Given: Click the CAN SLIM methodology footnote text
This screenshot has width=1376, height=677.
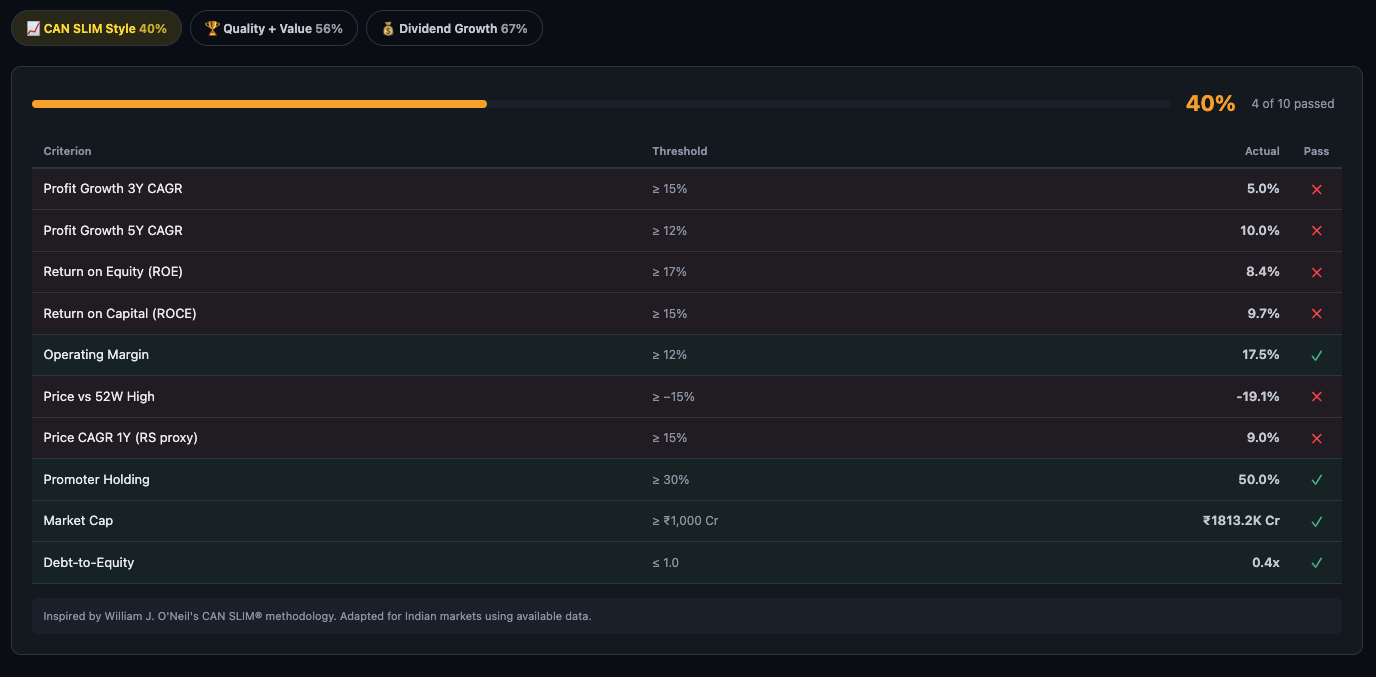Looking at the screenshot, I should click(317, 616).
